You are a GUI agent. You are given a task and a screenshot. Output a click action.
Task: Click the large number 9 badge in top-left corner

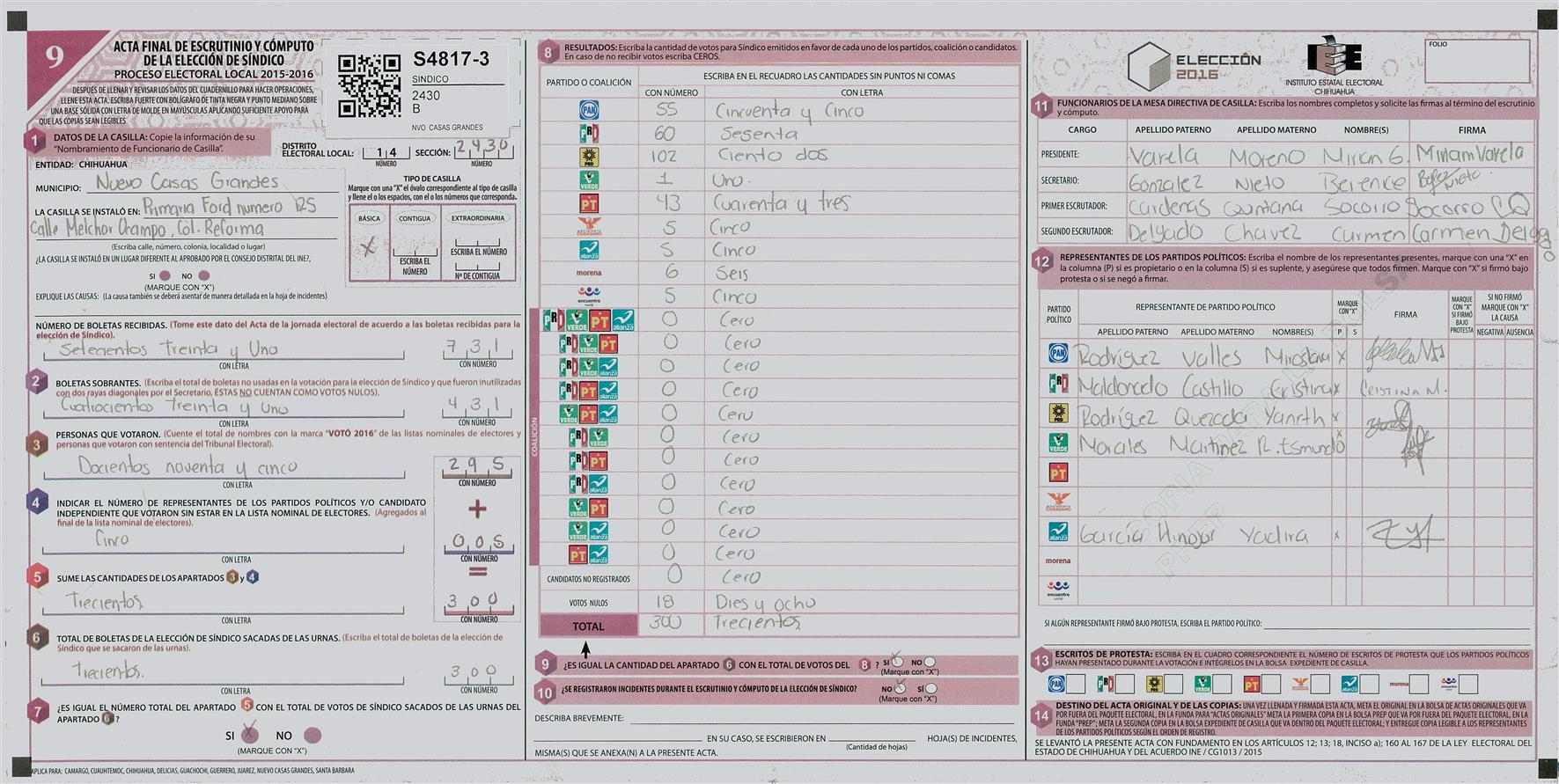[55, 58]
